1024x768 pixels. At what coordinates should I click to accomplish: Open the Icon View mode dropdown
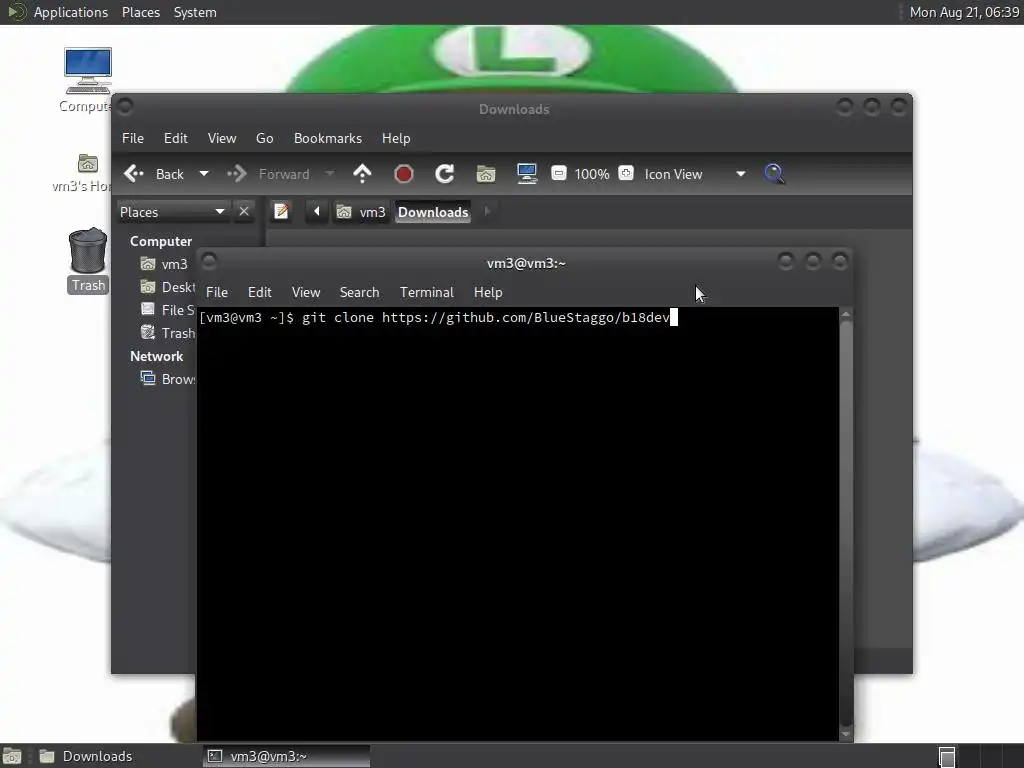coord(695,174)
